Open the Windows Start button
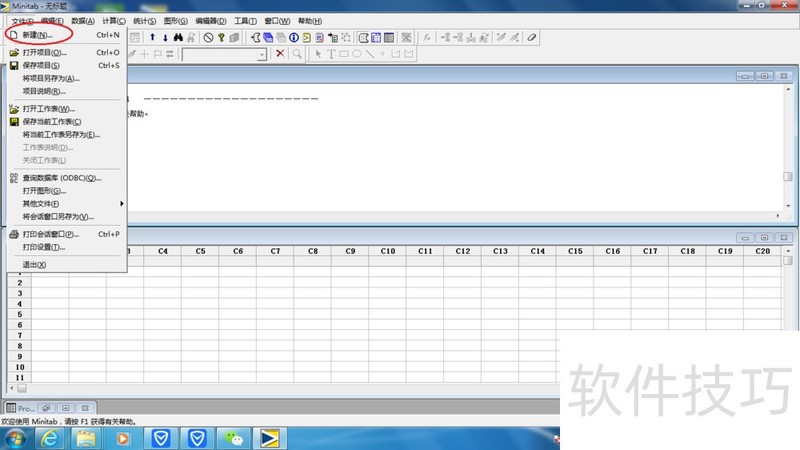The image size is (800, 450). (x=15, y=438)
